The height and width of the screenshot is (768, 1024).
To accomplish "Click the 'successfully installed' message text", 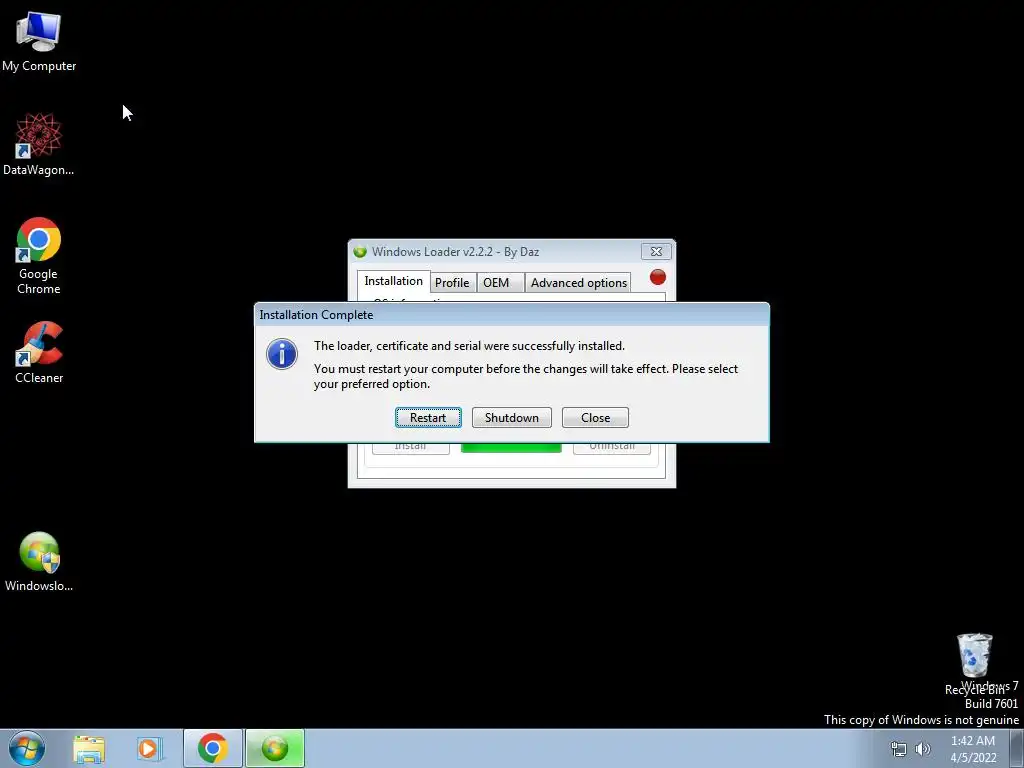I will [469, 346].
